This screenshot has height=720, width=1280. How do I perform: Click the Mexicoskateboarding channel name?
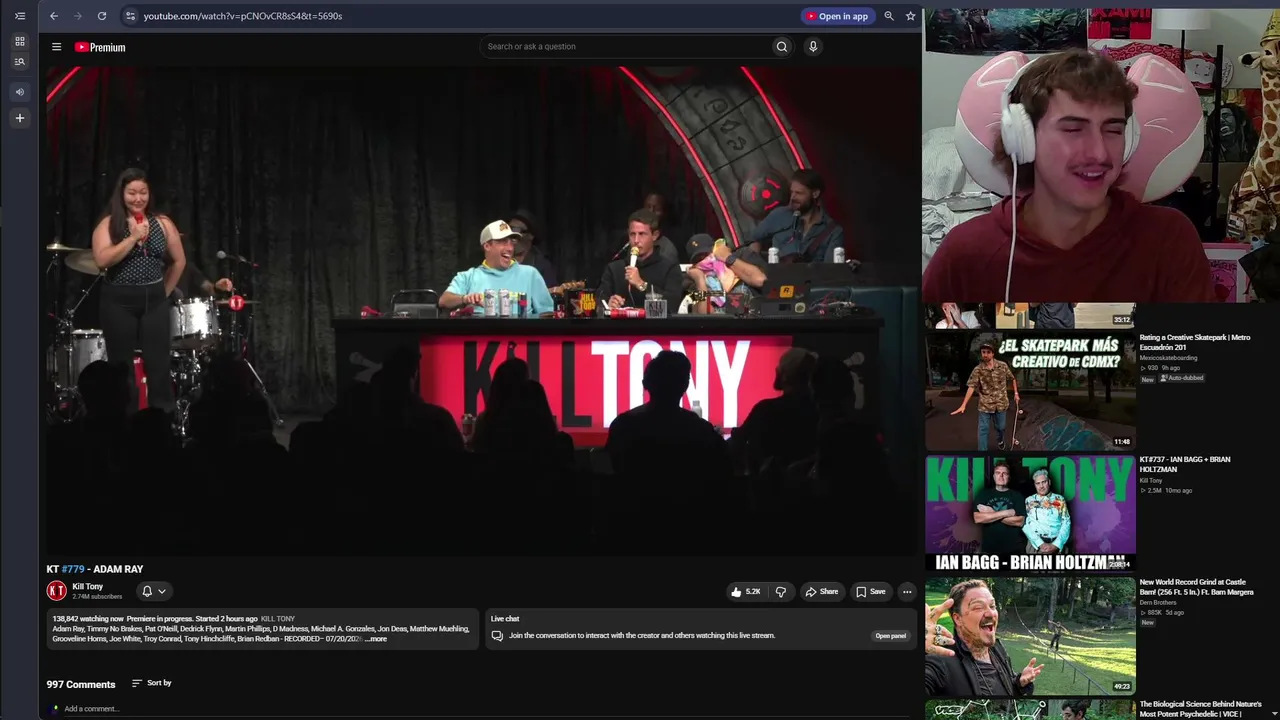point(1169,358)
